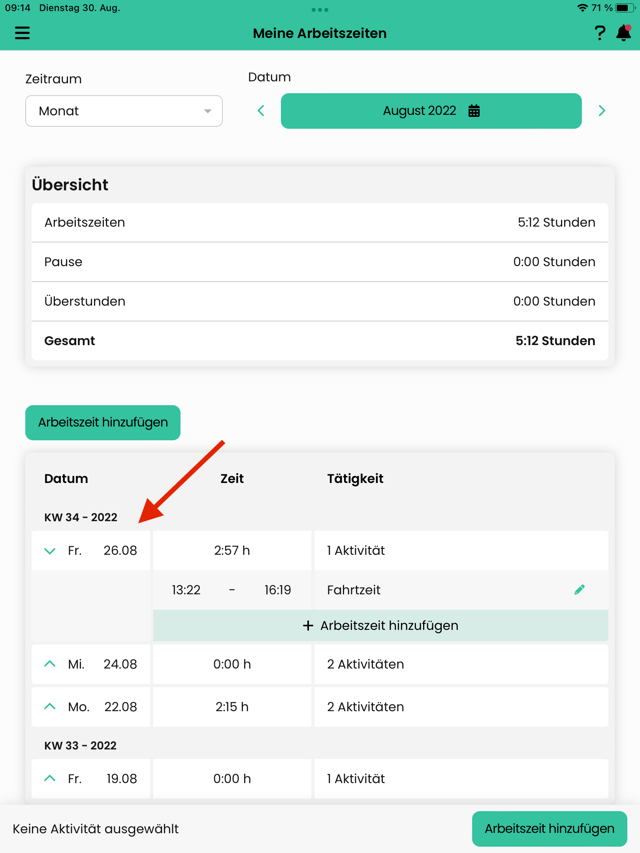Go to next month with right arrow
Image resolution: width=640 pixels, height=853 pixels.
tap(601, 111)
